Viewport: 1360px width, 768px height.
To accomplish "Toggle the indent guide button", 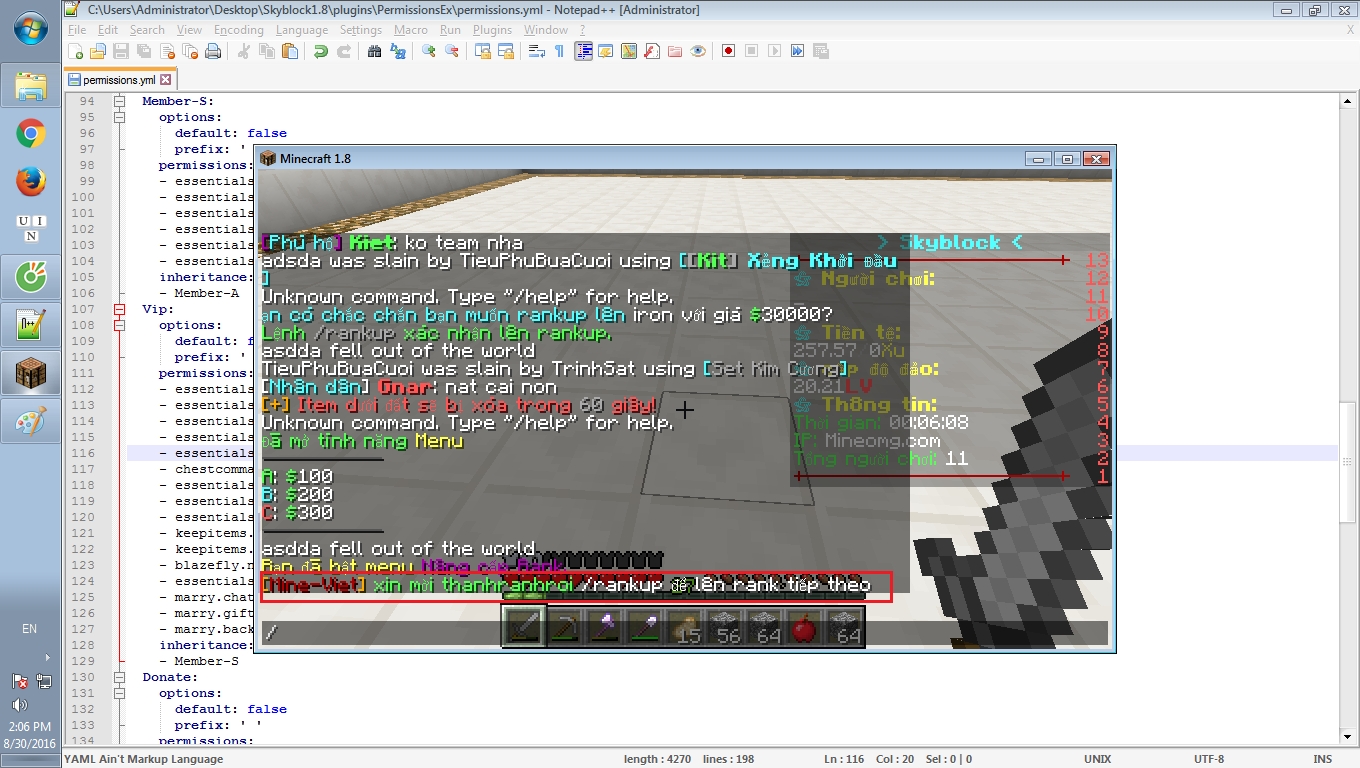I will tap(583, 51).
